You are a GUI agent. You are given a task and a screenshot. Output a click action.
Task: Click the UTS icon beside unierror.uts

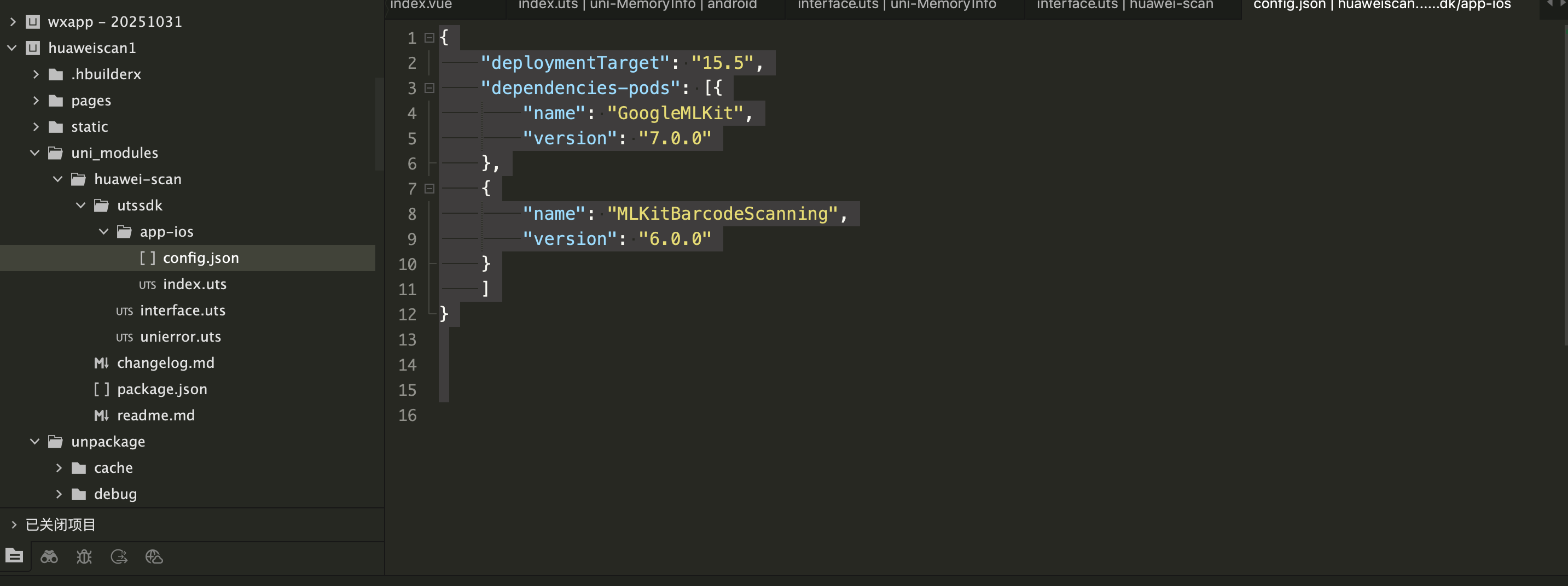(x=124, y=337)
